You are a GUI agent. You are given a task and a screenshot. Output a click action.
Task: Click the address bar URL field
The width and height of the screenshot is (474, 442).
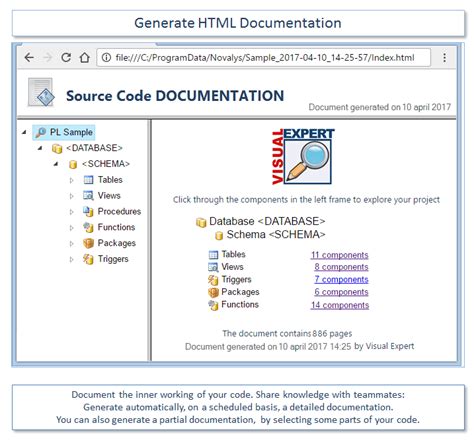pyautogui.click(x=264, y=58)
